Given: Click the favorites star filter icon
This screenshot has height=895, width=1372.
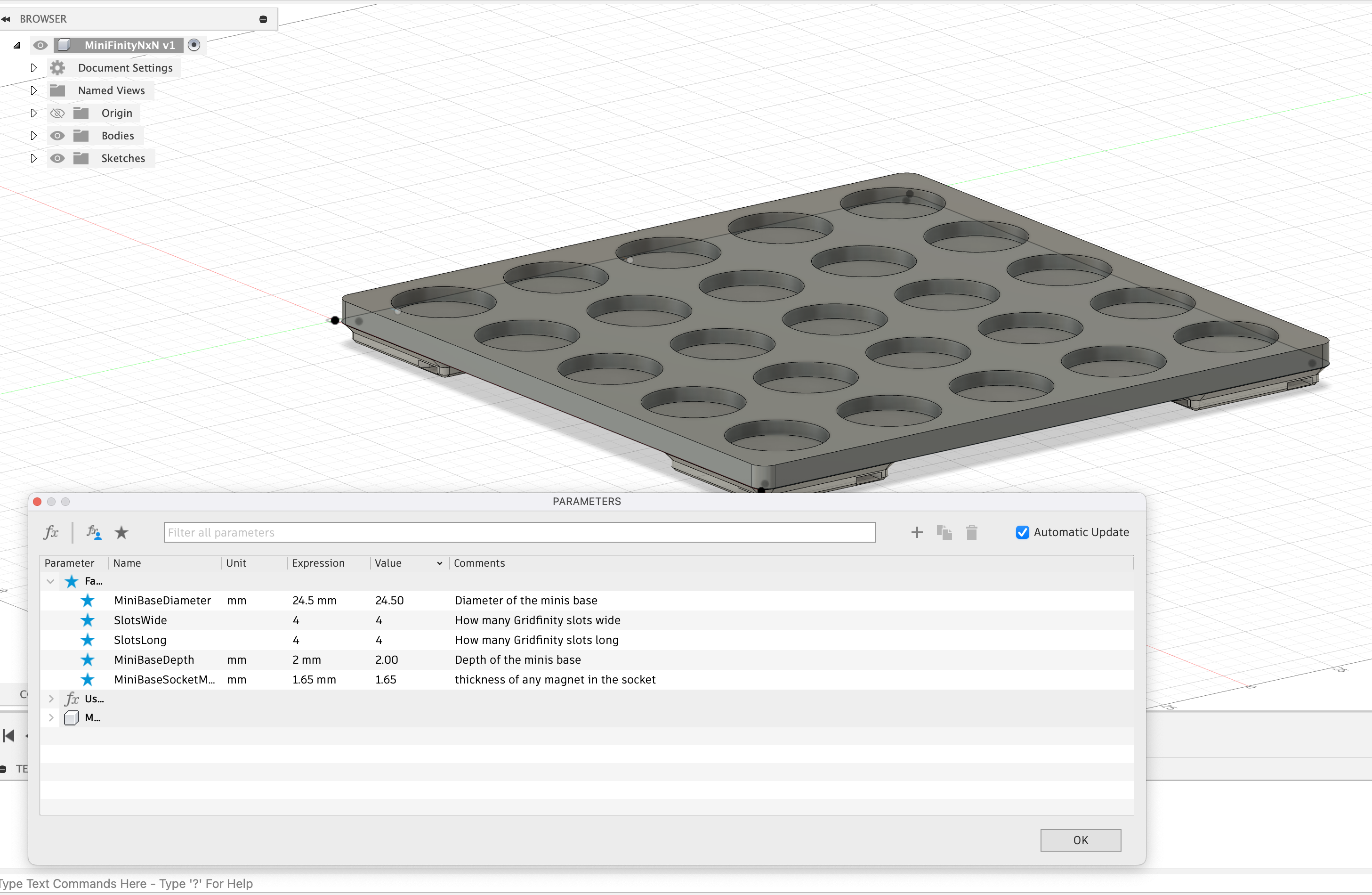Looking at the screenshot, I should pos(121,532).
